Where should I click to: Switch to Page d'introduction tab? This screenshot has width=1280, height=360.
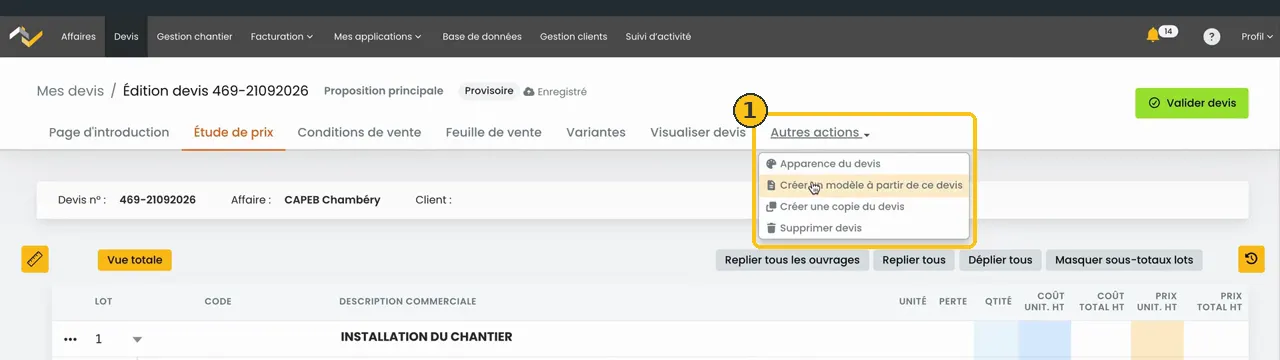109,132
